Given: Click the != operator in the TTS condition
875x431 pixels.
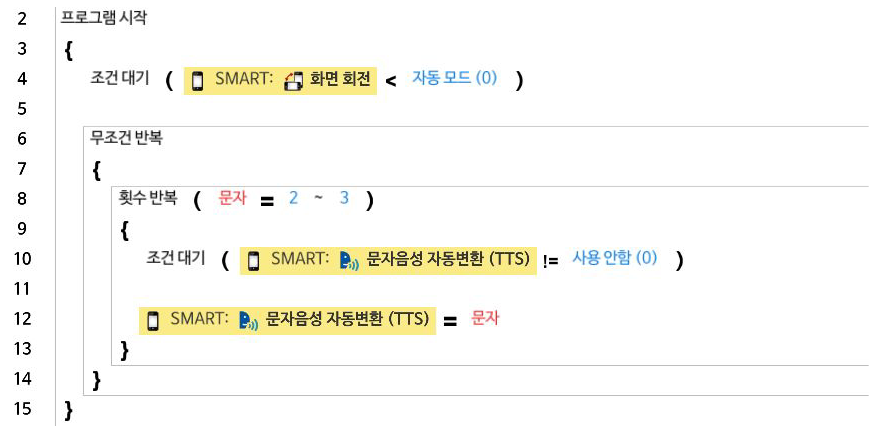Looking at the screenshot, I should tap(551, 260).
